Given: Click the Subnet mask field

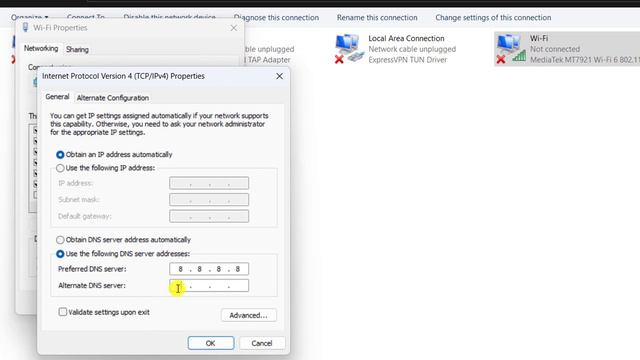Looking at the screenshot, I should [x=209, y=200].
